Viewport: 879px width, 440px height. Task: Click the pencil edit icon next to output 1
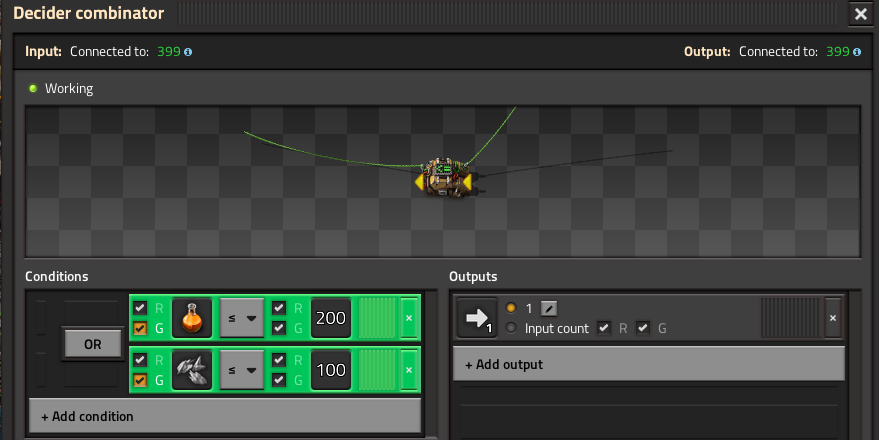(549, 308)
